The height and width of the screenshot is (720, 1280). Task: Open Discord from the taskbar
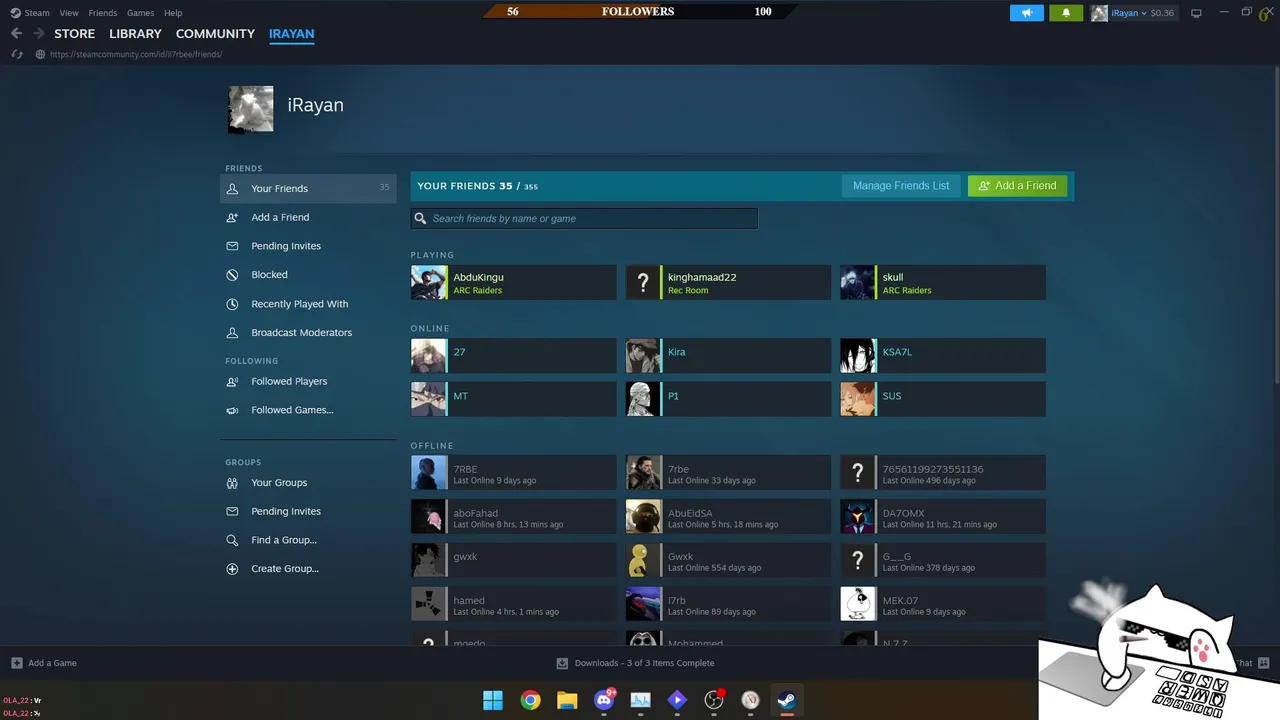pos(604,700)
